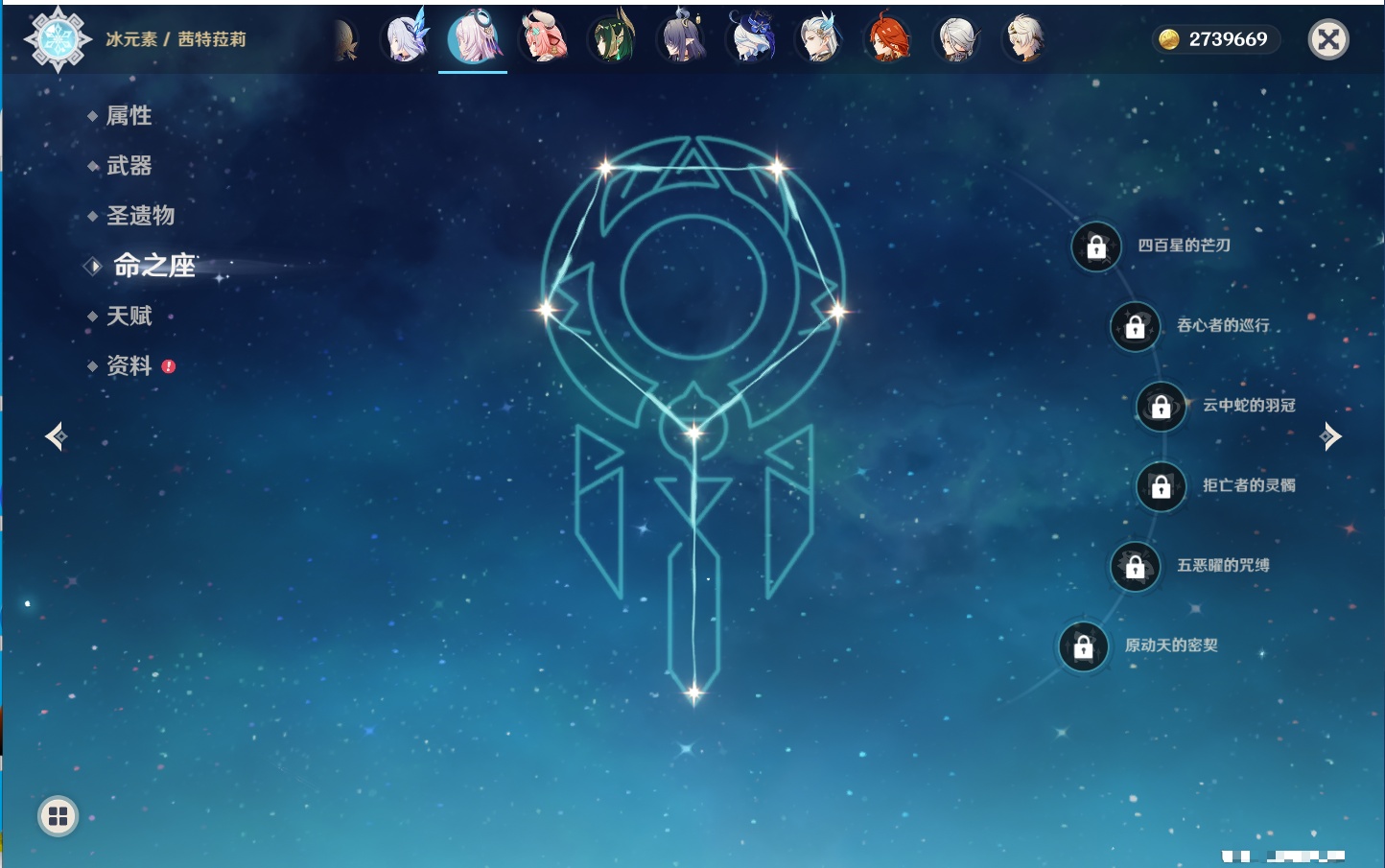Image resolution: width=1385 pixels, height=868 pixels.
Task: Click the 冰元素 / 茜特菈莉 character title
Action: (x=176, y=39)
